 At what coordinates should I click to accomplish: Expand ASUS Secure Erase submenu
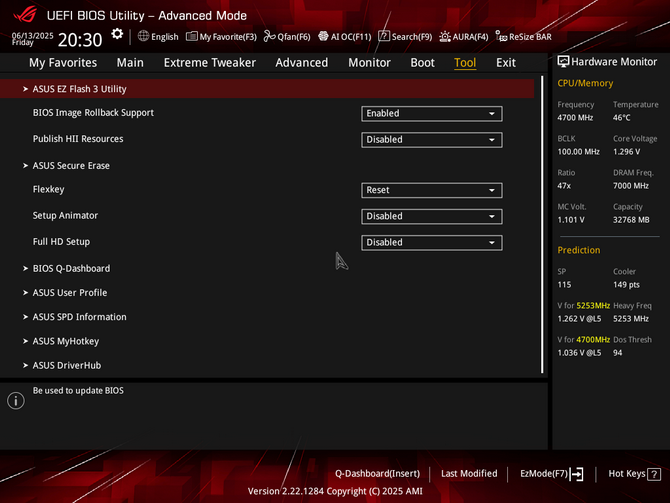(x=71, y=165)
